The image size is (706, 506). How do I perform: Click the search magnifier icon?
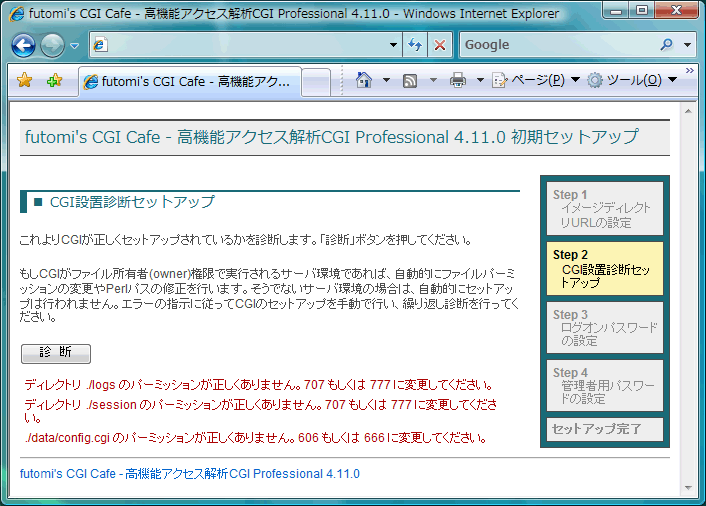666,45
